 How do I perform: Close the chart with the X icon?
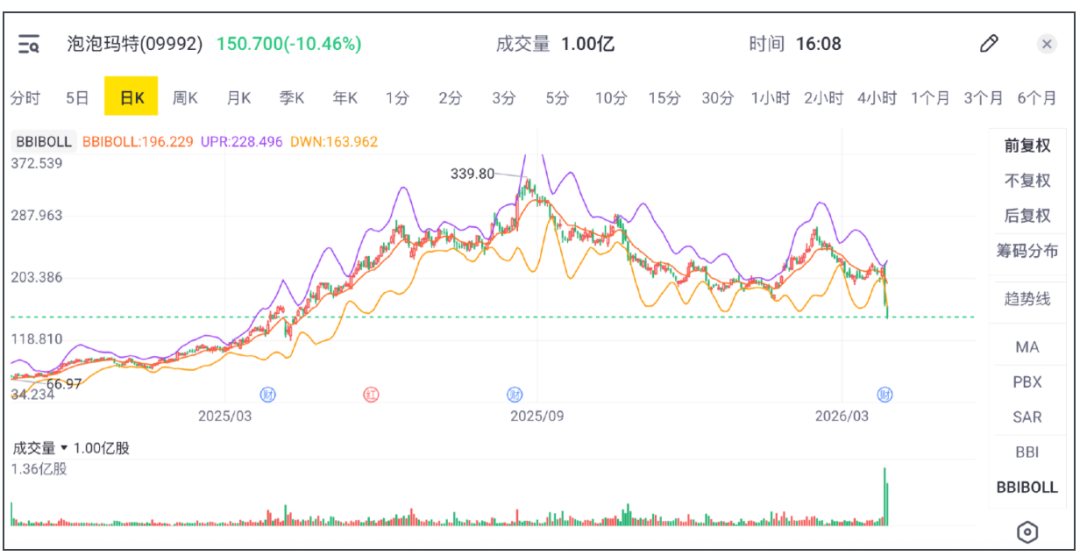tap(1046, 44)
